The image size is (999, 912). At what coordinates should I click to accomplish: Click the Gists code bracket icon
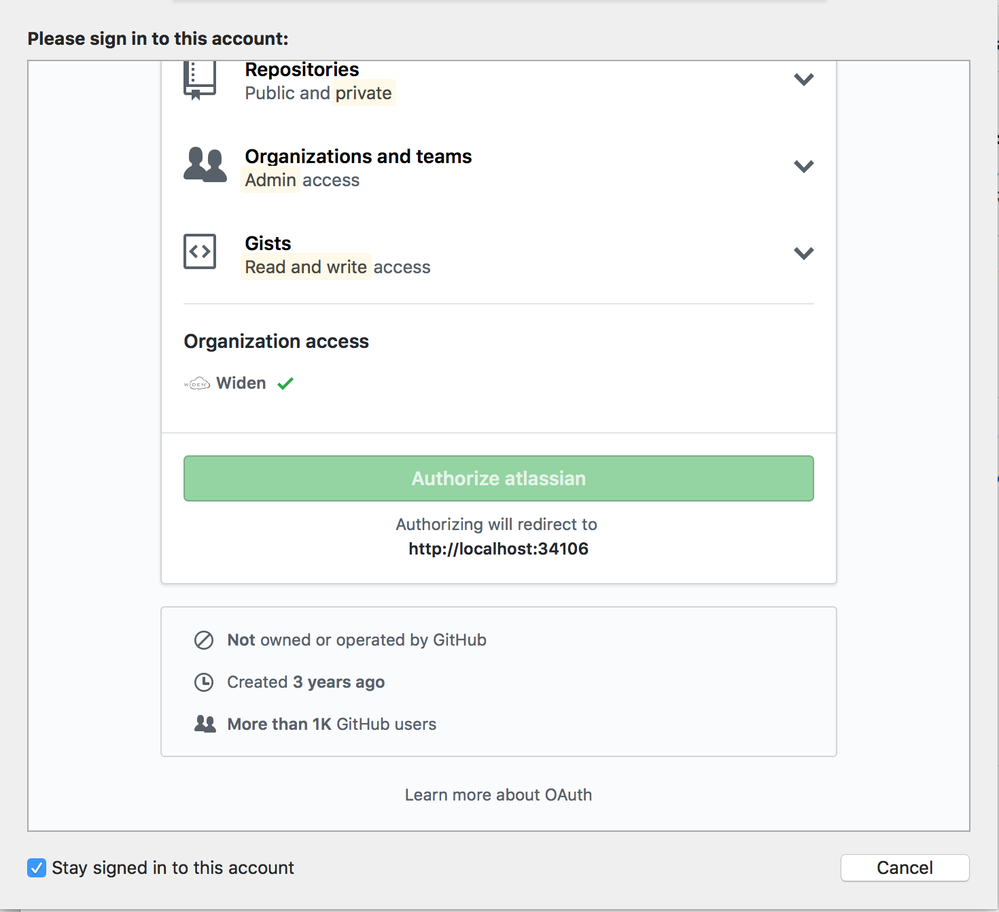pos(200,252)
